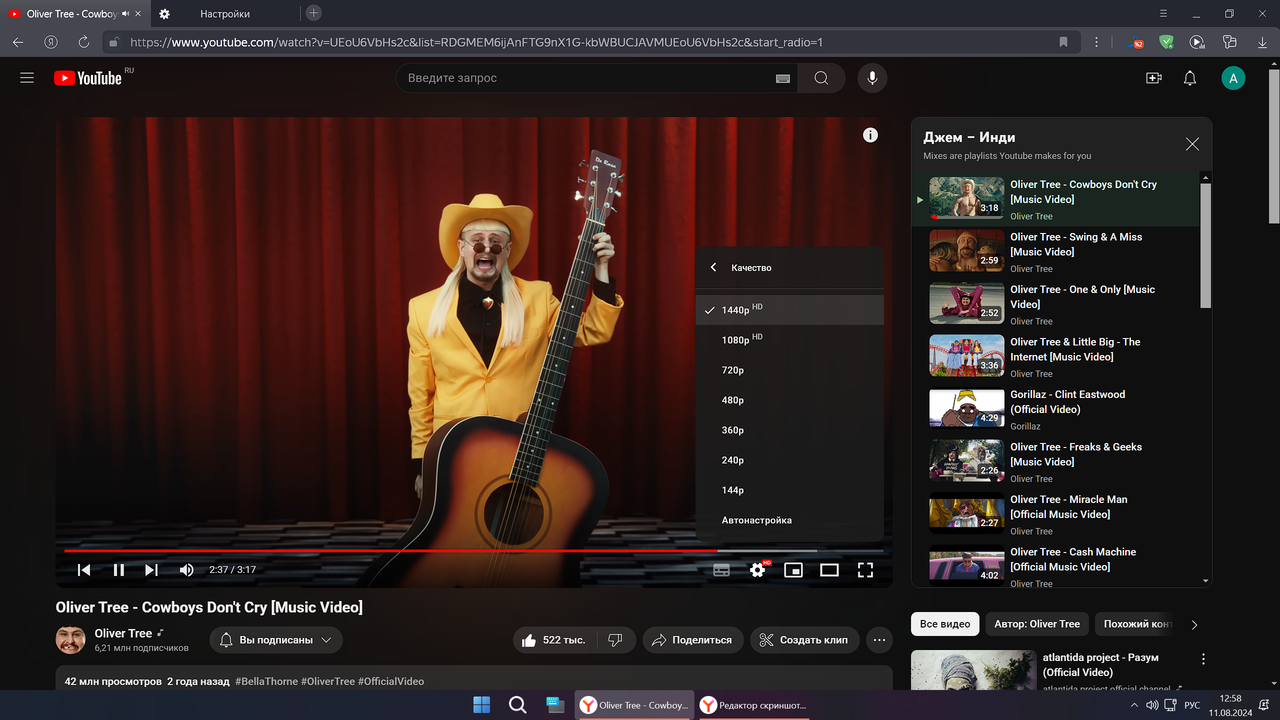Open the account avatar menu
This screenshot has height=720, width=1280.
point(1233,78)
